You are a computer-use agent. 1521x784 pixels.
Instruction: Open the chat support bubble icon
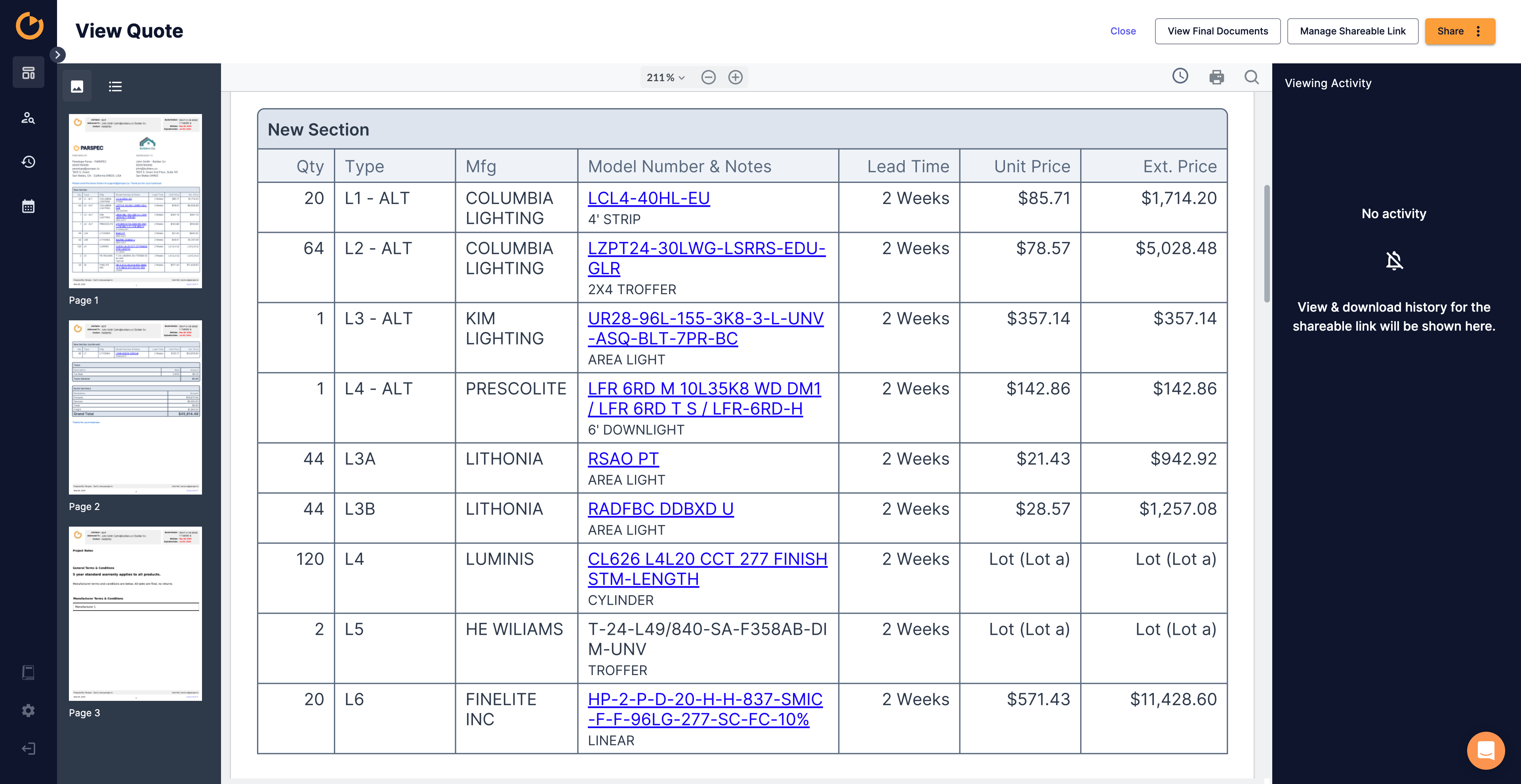[x=1486, y=750]
